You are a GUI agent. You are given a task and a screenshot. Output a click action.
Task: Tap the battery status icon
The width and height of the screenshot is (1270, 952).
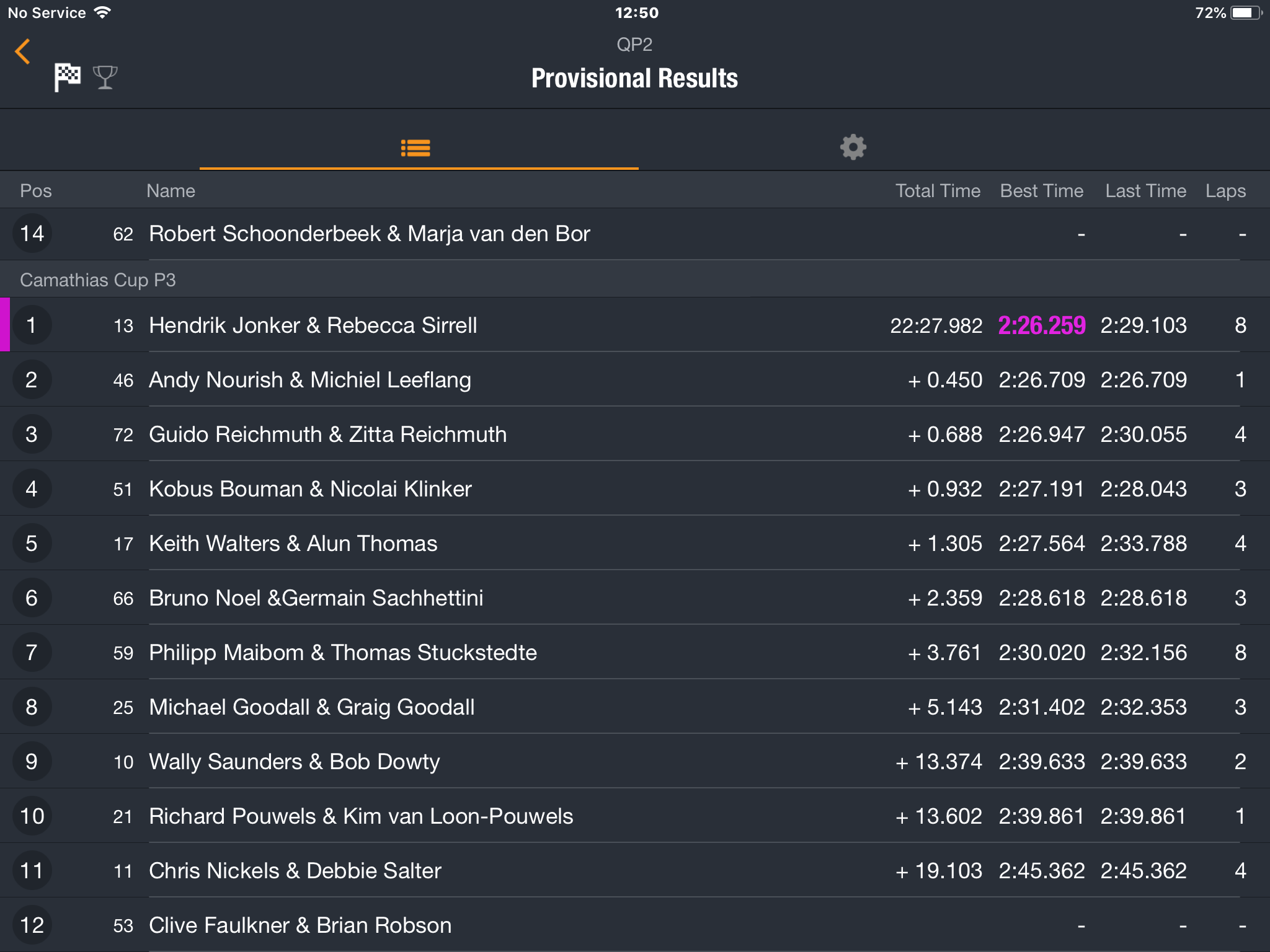click(x=1246, y=13)
